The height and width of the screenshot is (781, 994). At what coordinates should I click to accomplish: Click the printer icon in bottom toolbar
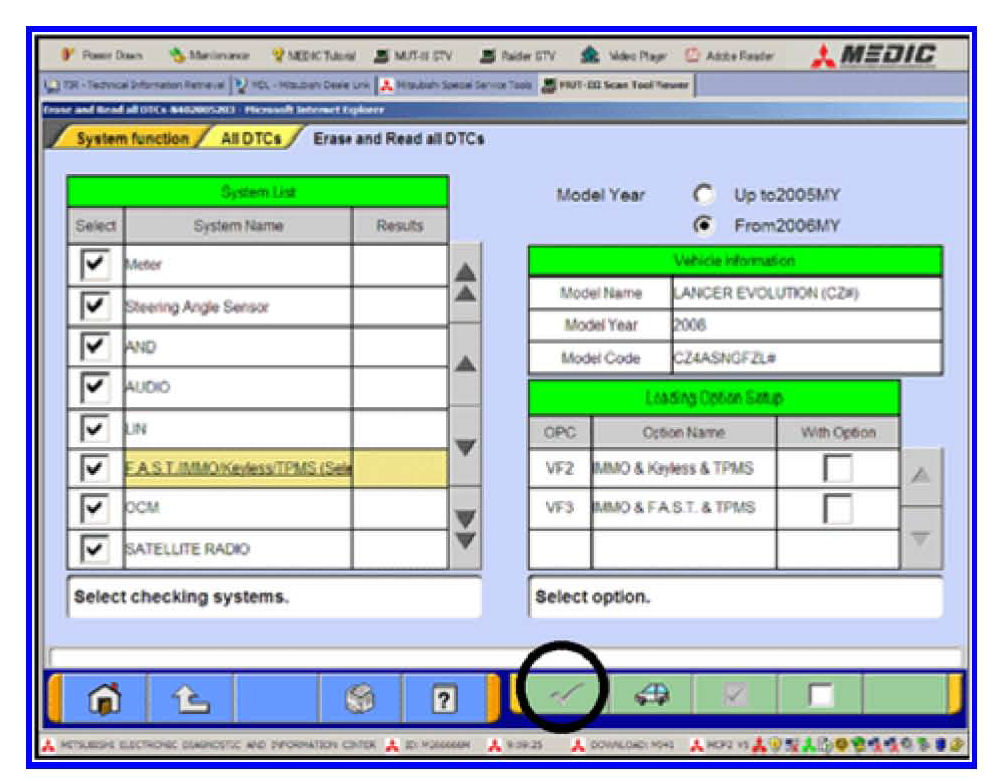(x=360, y=696)
